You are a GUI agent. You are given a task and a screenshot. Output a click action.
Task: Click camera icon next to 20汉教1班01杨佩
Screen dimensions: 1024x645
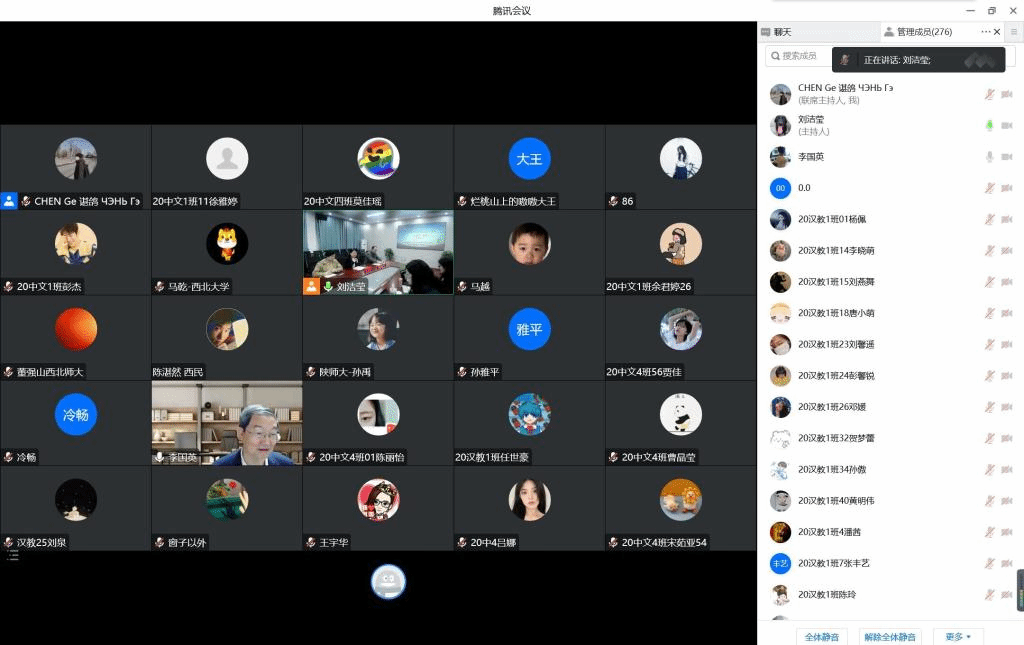click(x=1006, y=219)
